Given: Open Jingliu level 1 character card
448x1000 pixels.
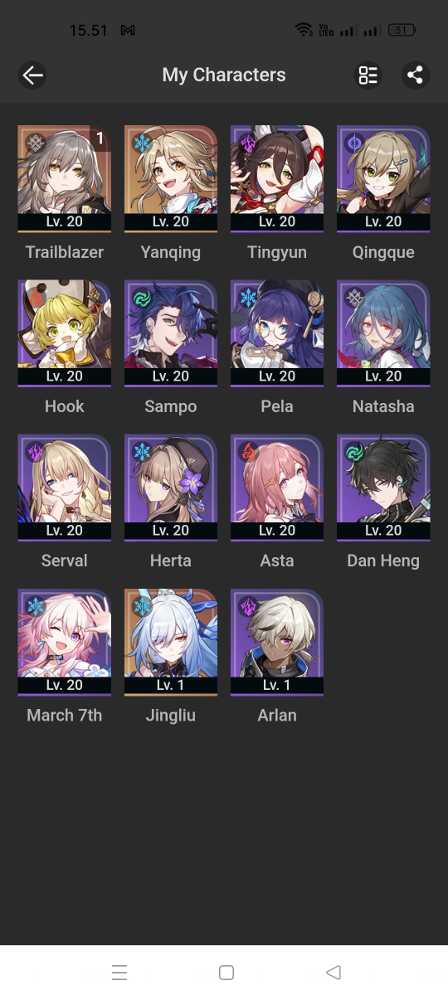Looking at the screenshot, I should click(171, 642).
